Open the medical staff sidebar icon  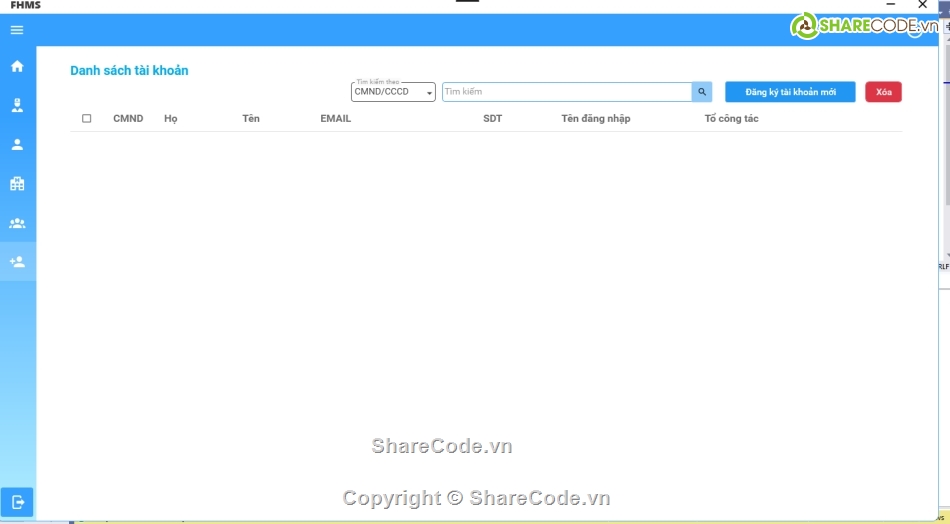coord(17,105)
